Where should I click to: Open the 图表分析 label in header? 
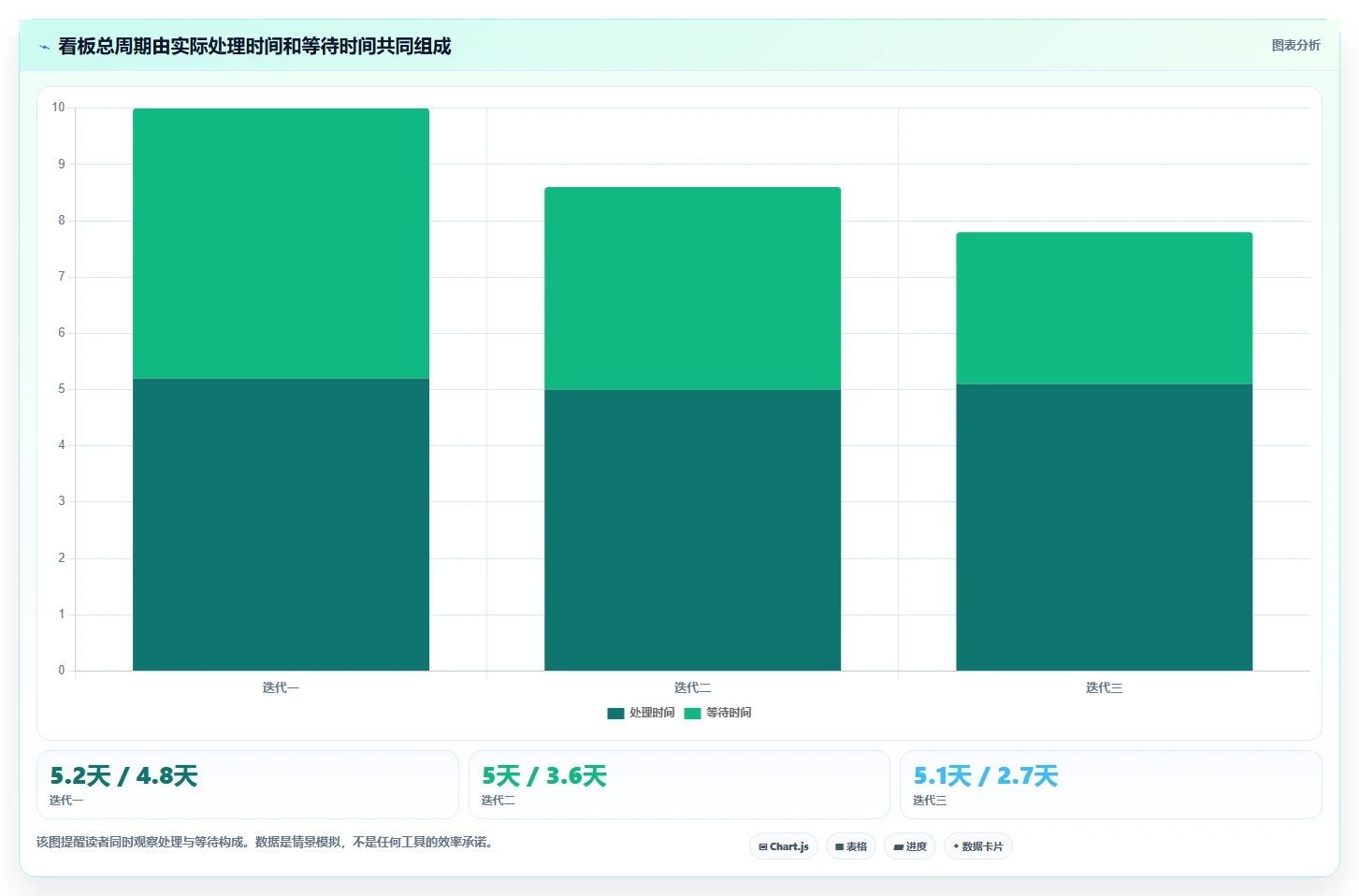pos(1295,45)
